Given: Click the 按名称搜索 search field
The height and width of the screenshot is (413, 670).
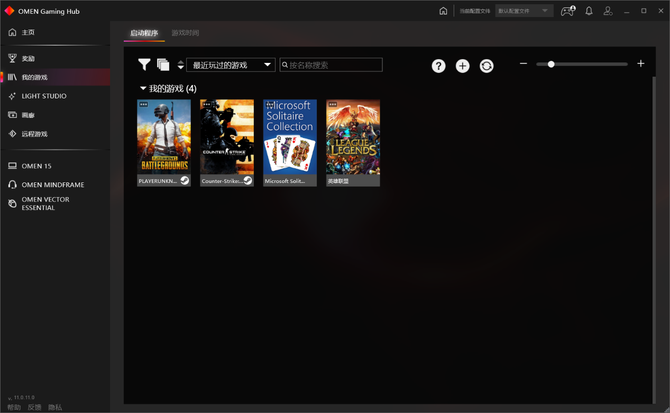Looking at the screenshot, I should [x=331, y=65].
